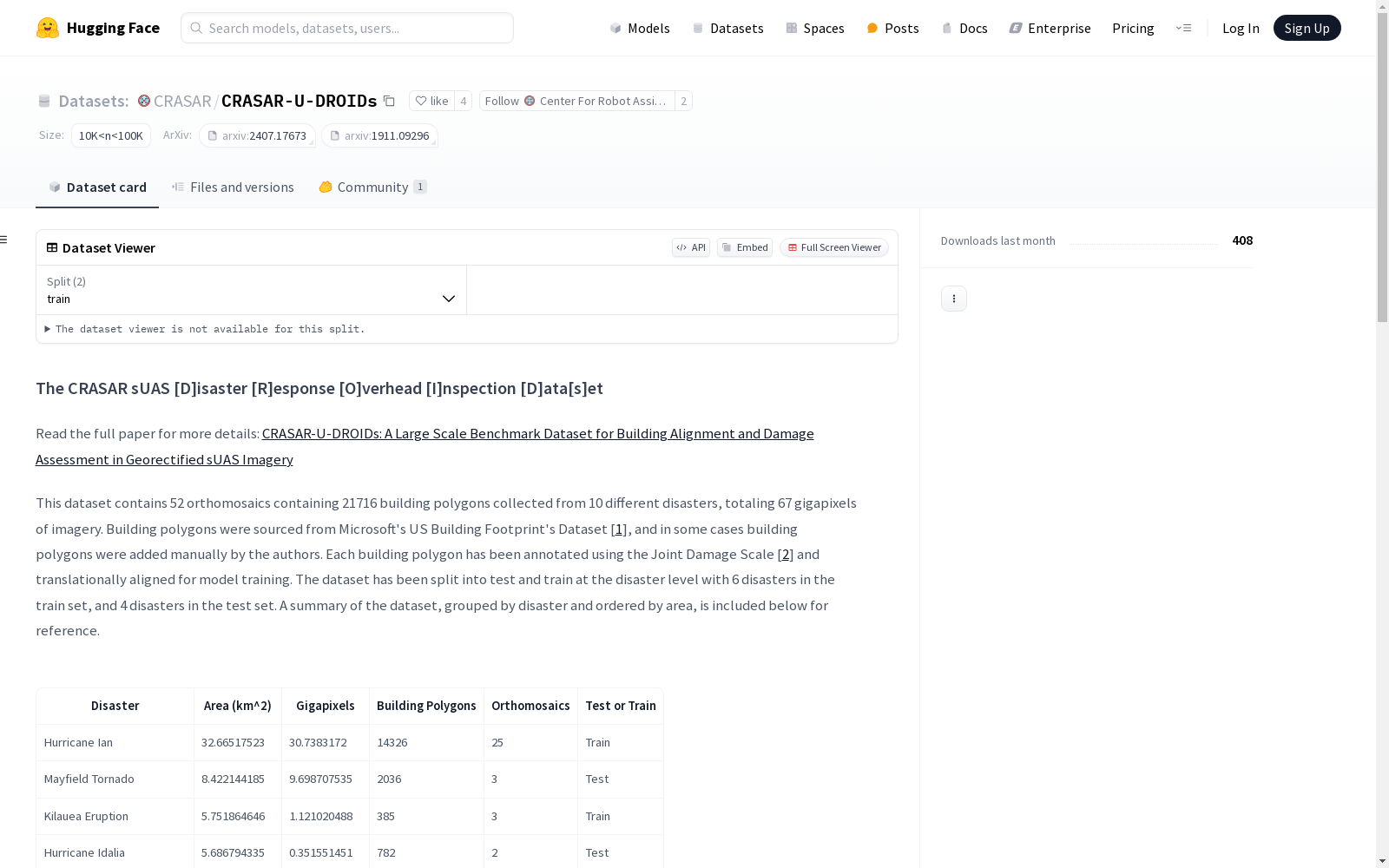Click the downloads count 408

(x=1242, y=240)
